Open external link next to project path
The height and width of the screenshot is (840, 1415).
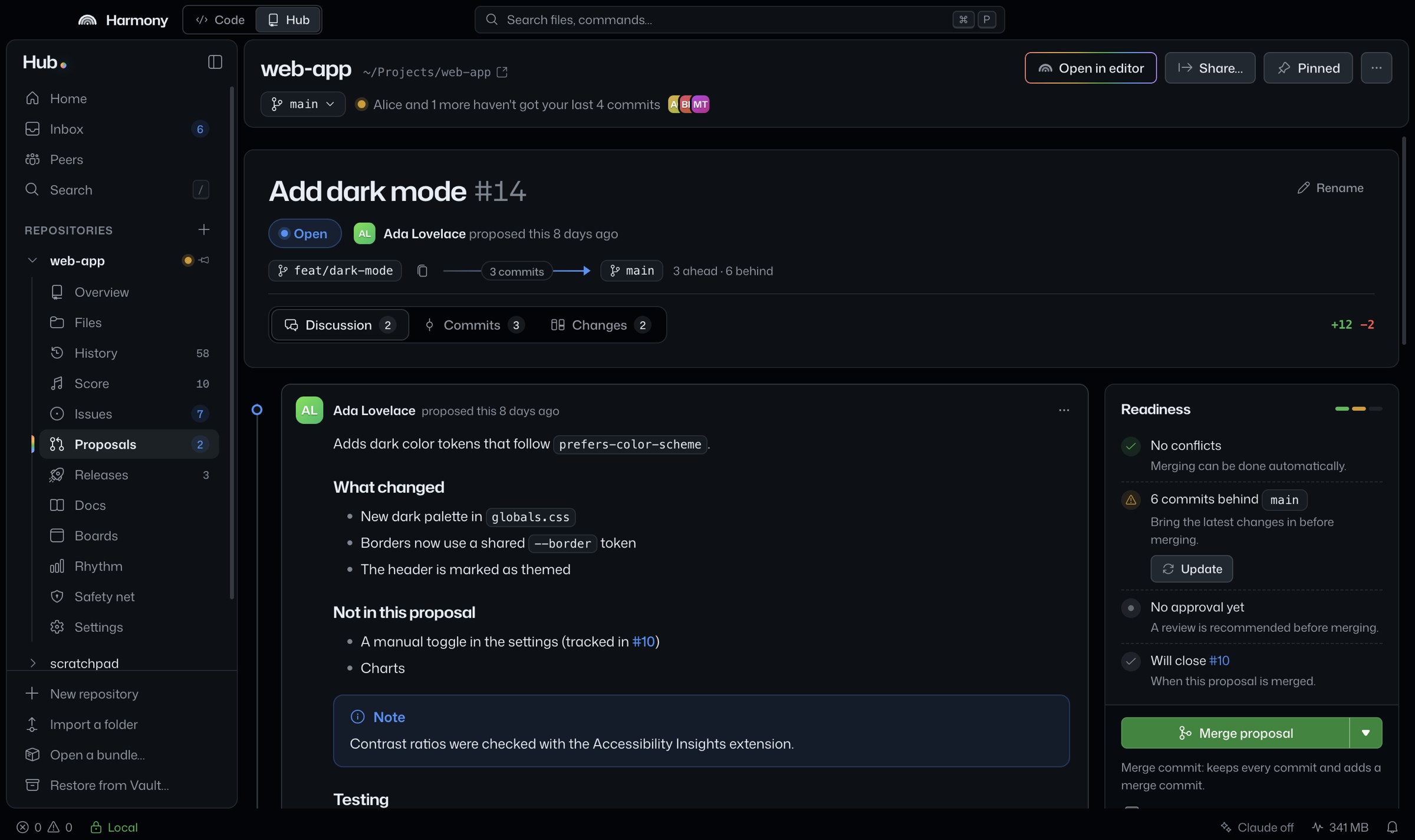[502, 72]
